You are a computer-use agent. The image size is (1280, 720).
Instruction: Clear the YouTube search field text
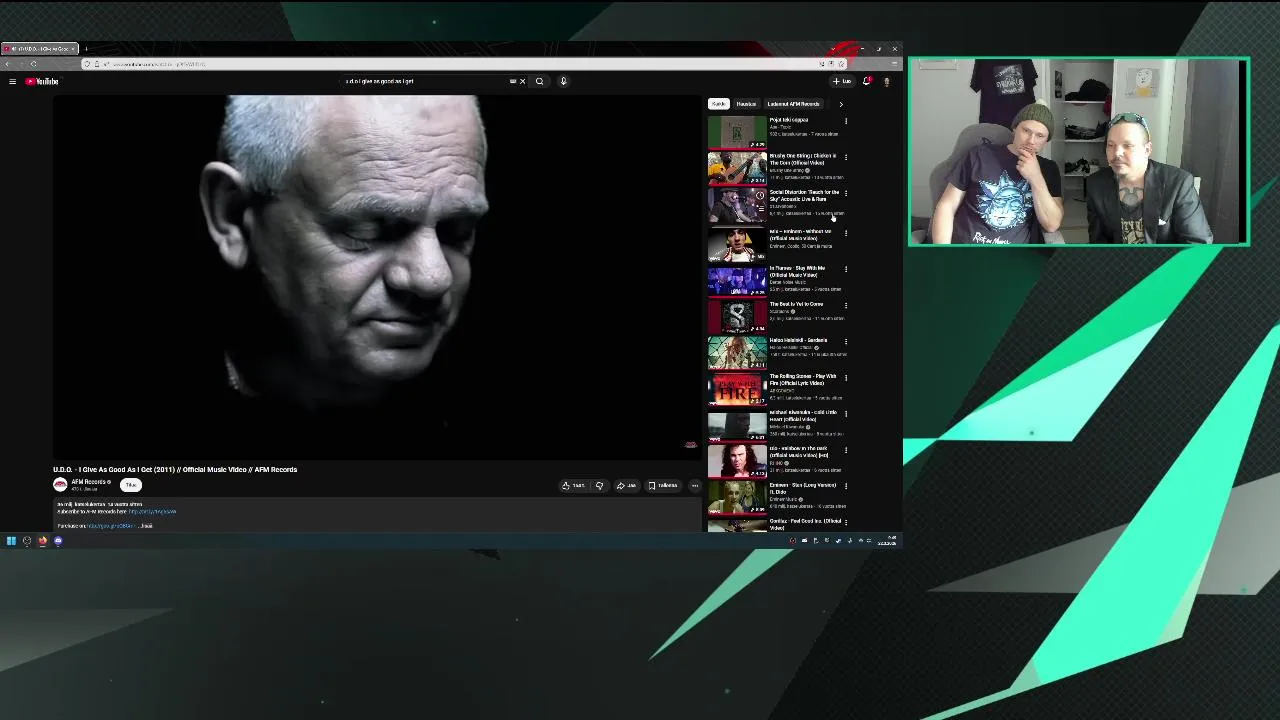pyautogui.click(x=522, y=81)
